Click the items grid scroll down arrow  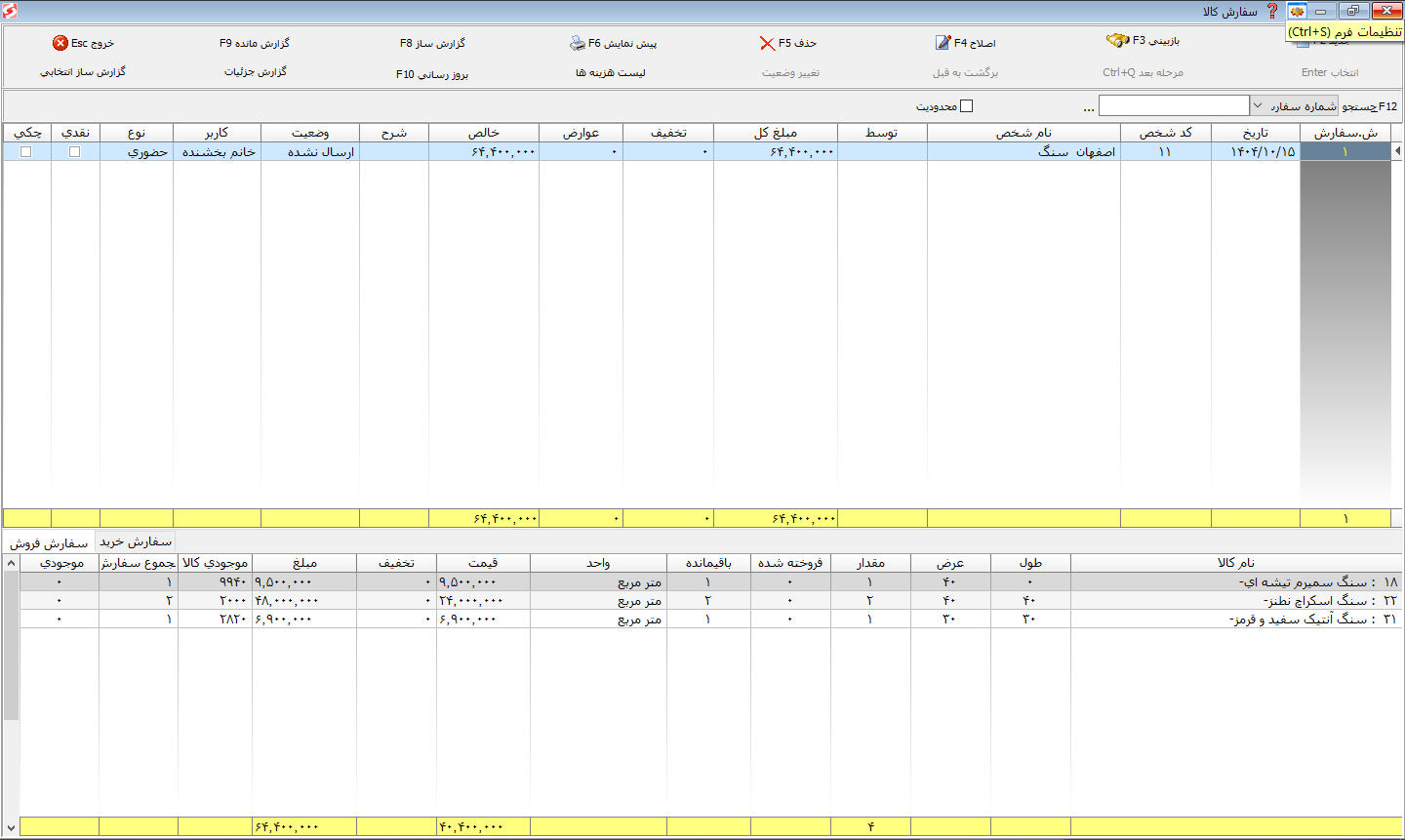[11, 827]
